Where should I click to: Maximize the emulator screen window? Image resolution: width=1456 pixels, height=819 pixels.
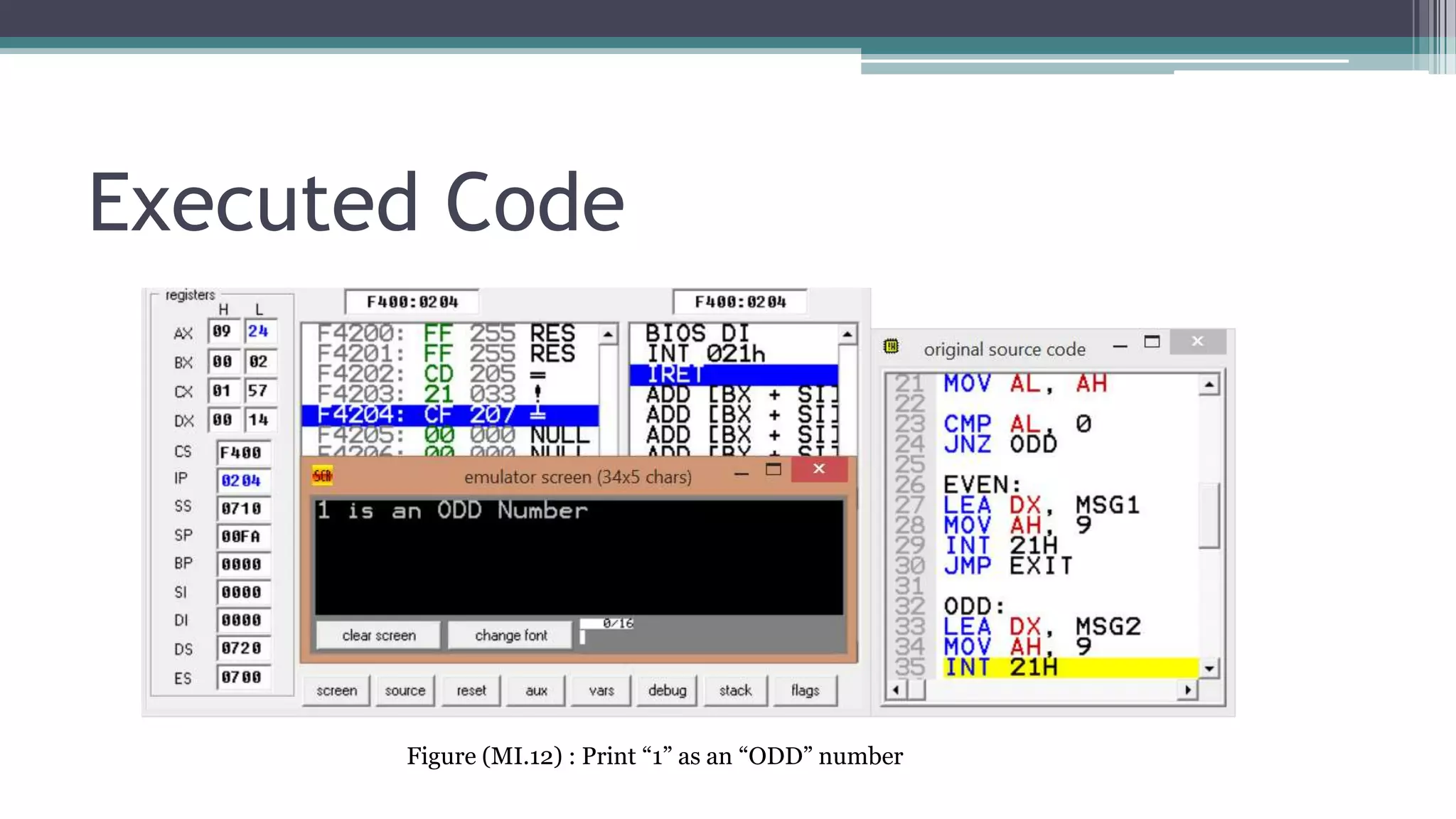[773, 469]
